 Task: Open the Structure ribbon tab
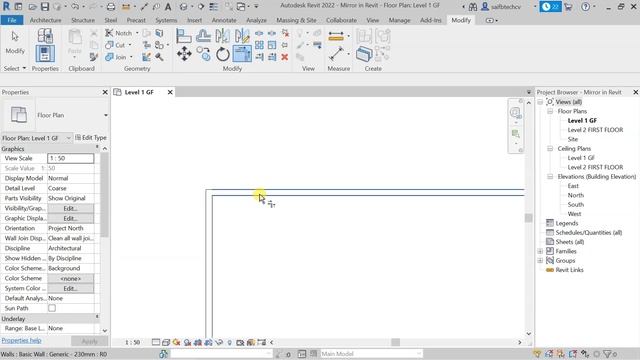[x=83, y=20]
